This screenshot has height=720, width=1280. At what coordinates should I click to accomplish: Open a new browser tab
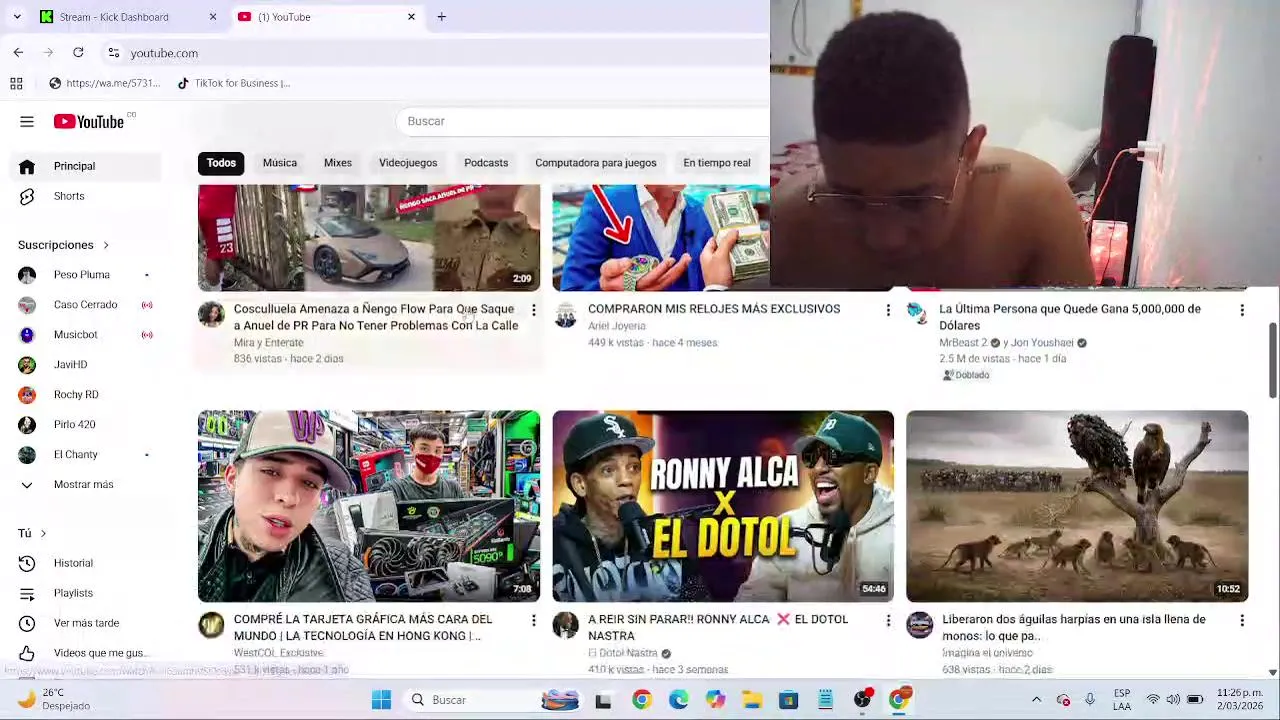coord(441,17)
